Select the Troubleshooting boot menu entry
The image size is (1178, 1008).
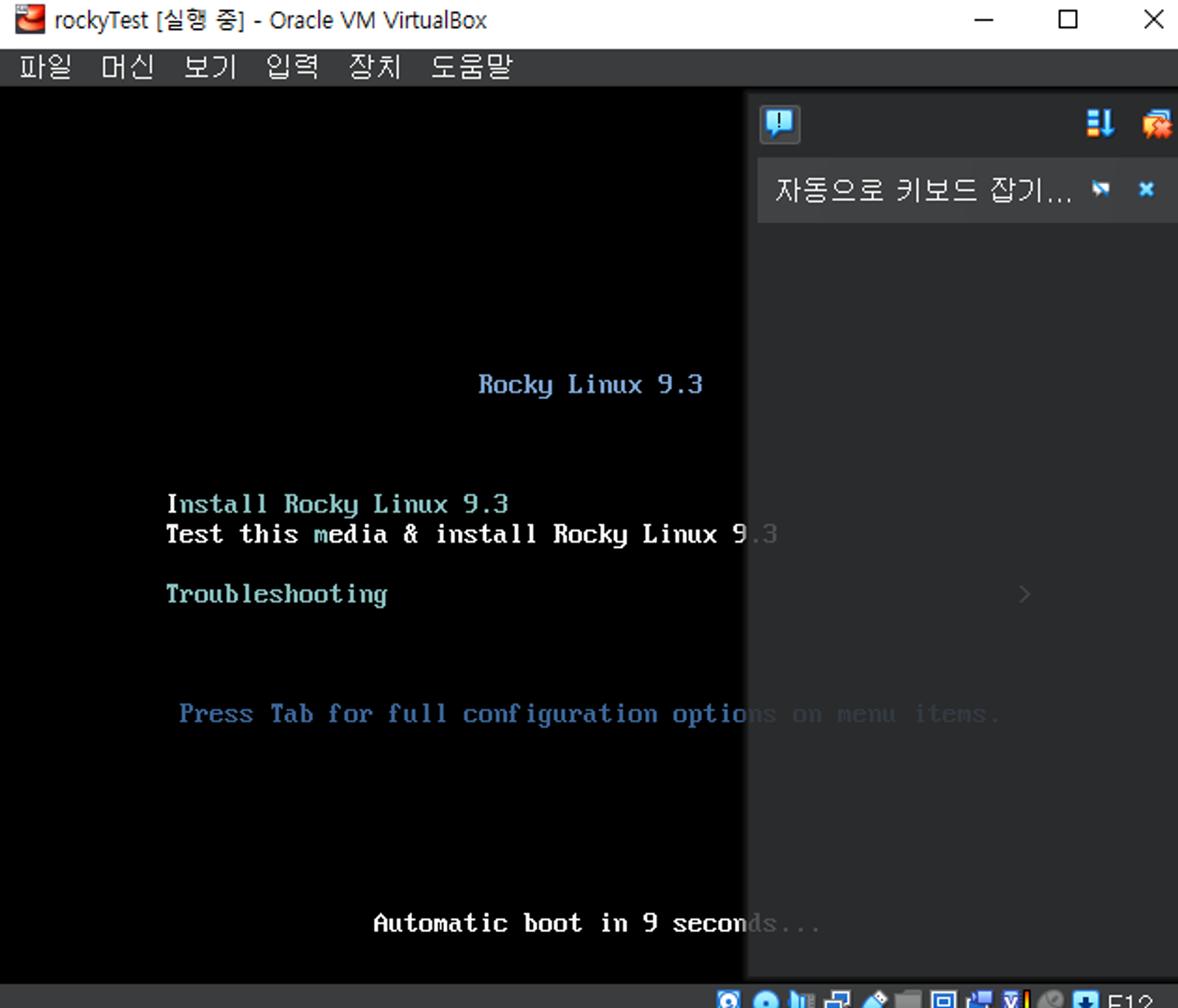tap(277, 594)
